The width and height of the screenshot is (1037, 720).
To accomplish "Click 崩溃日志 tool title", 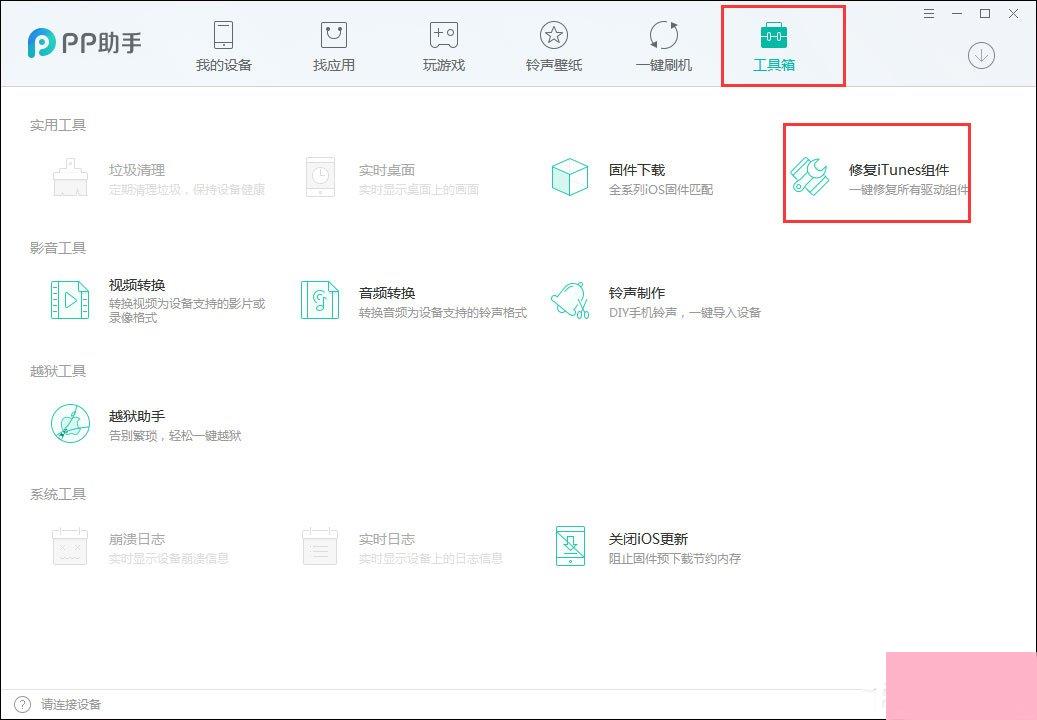I will click(x=137, y=539).
